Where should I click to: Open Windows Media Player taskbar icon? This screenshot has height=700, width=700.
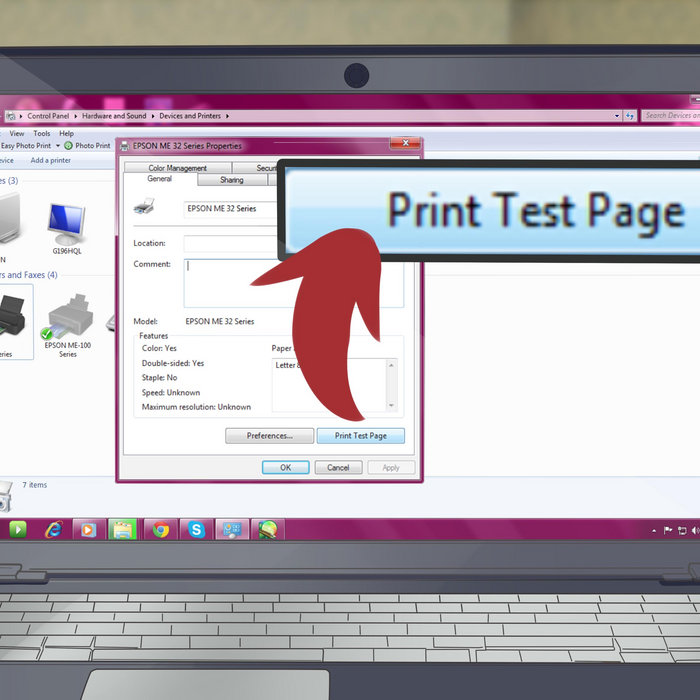[88, 530]
